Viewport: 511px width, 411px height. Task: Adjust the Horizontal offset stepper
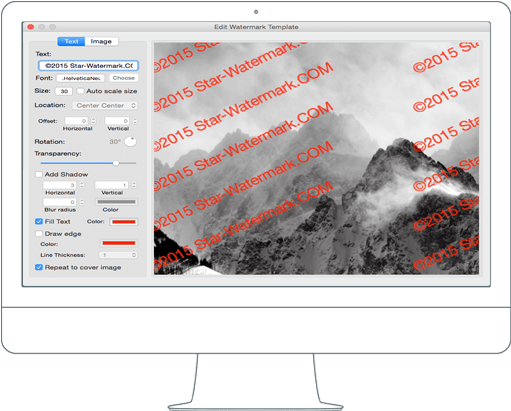click(94, 121)
